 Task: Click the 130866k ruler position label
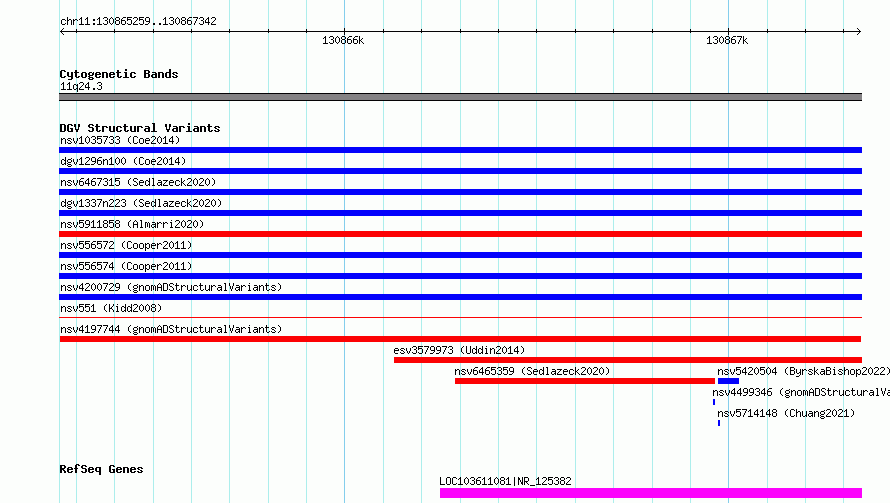343,40
